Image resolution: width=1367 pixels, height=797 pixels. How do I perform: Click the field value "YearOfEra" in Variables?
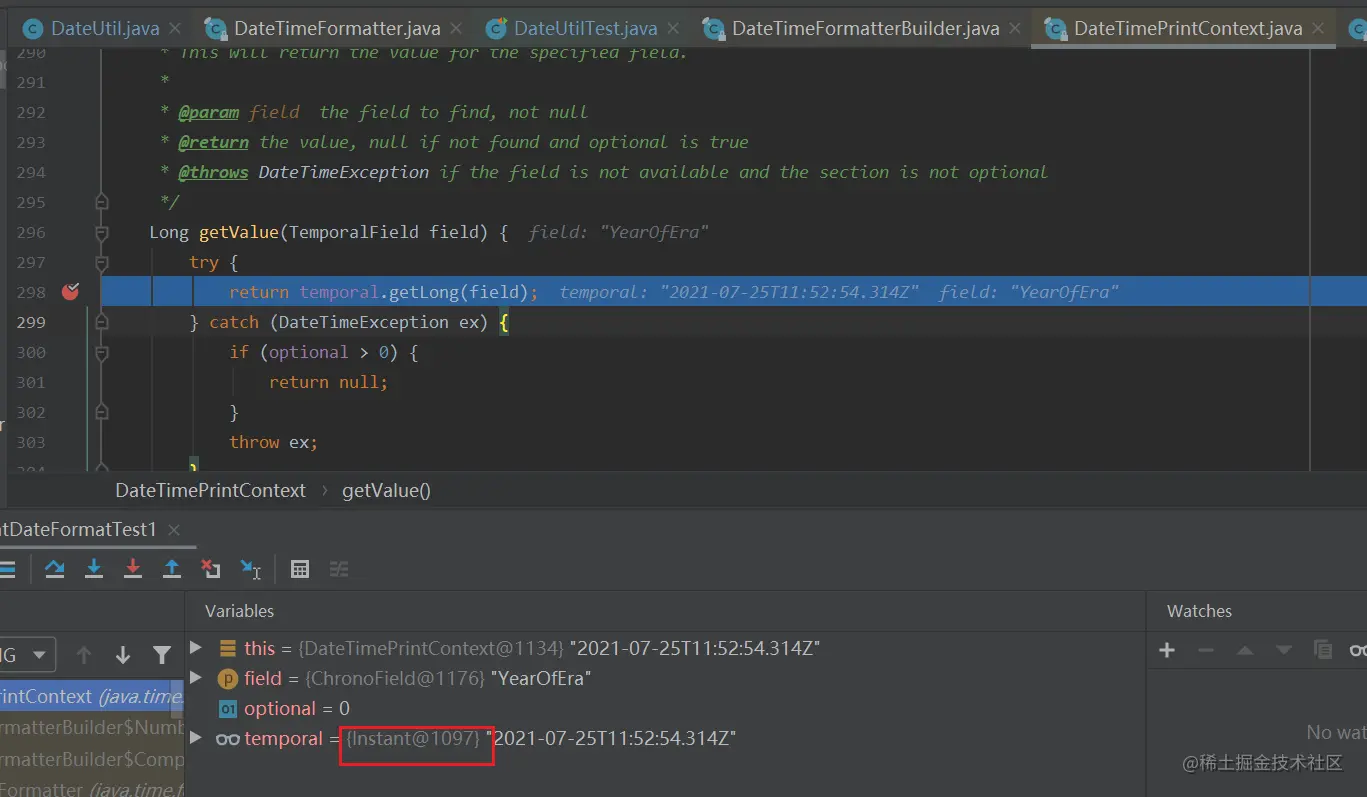[540, 678]
